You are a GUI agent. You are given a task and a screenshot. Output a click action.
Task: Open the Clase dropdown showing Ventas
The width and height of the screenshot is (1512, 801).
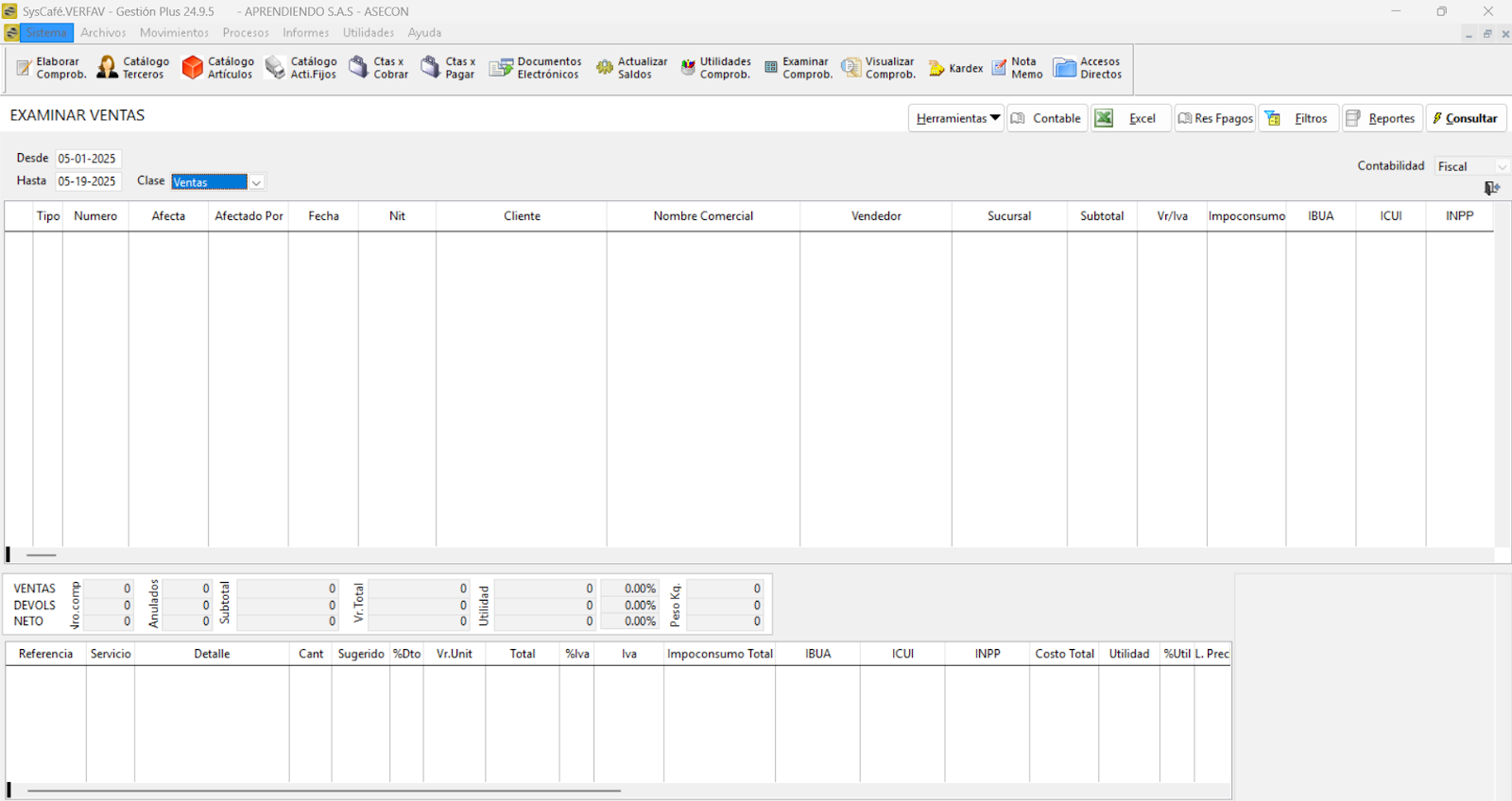(x=256, y=182)
